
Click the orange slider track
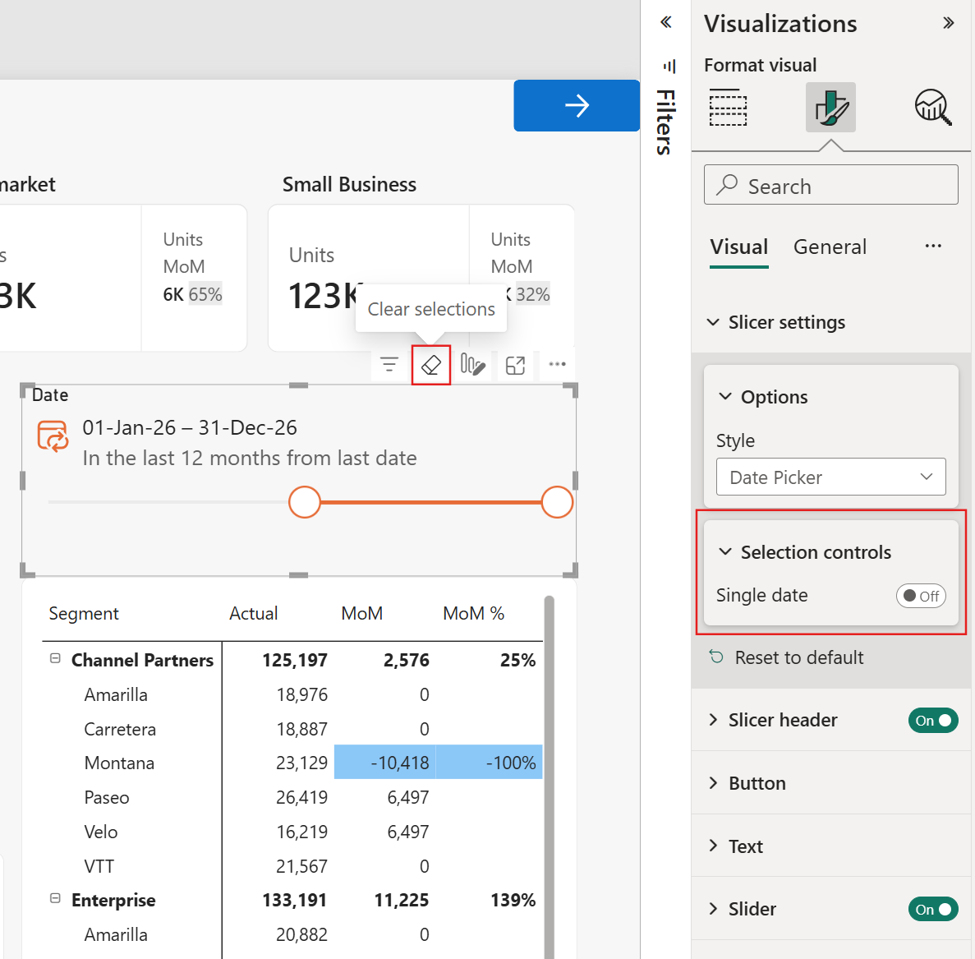(x=430, y=502)
